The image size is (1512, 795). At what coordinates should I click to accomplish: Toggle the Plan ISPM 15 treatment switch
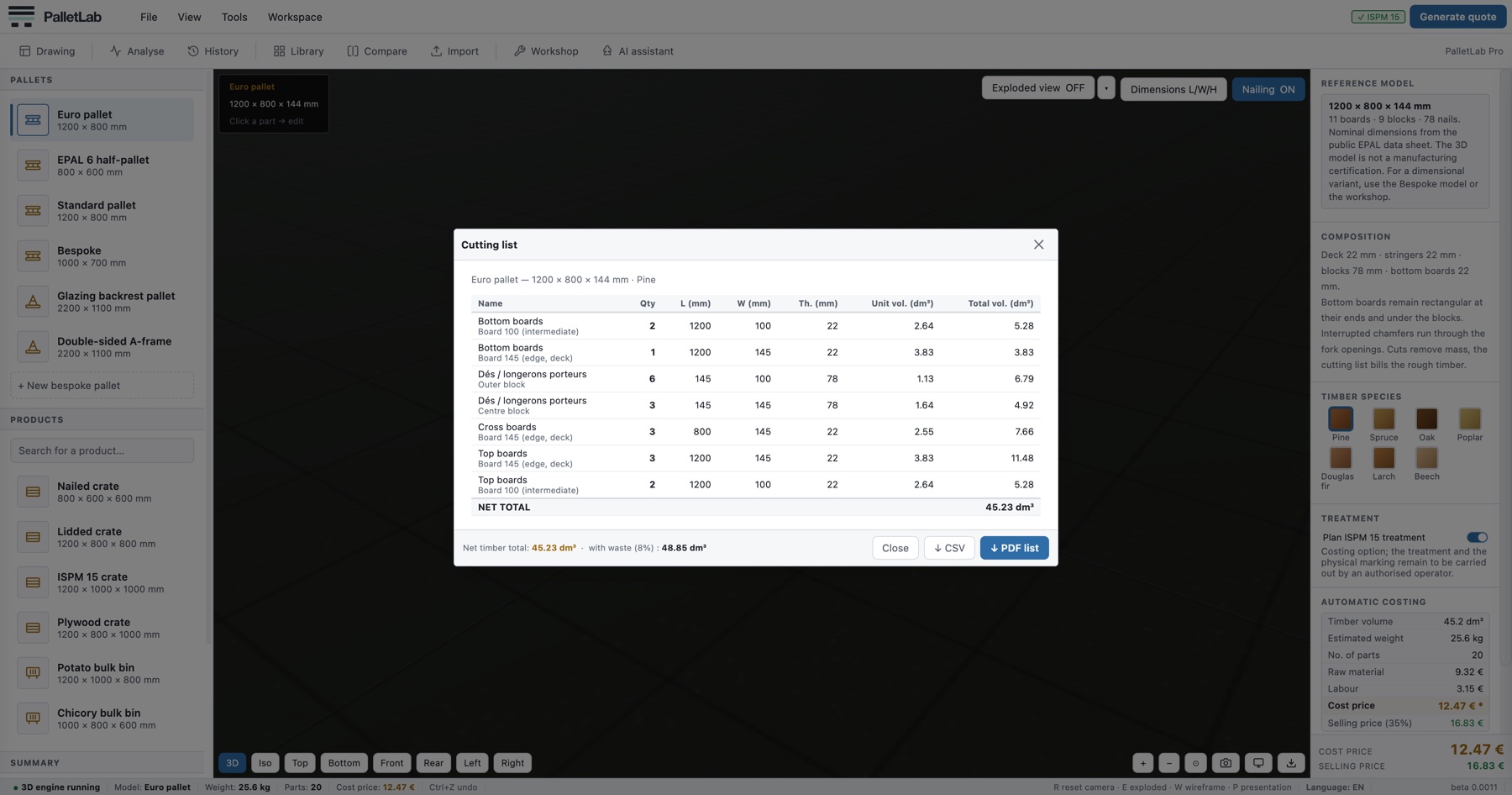1477,537
